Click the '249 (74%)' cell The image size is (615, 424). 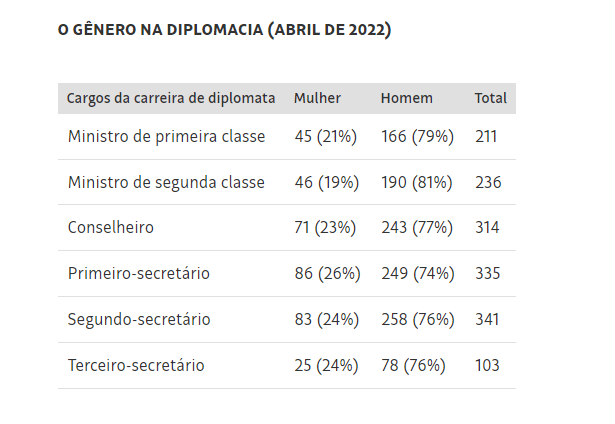click(x=419, y=273)
